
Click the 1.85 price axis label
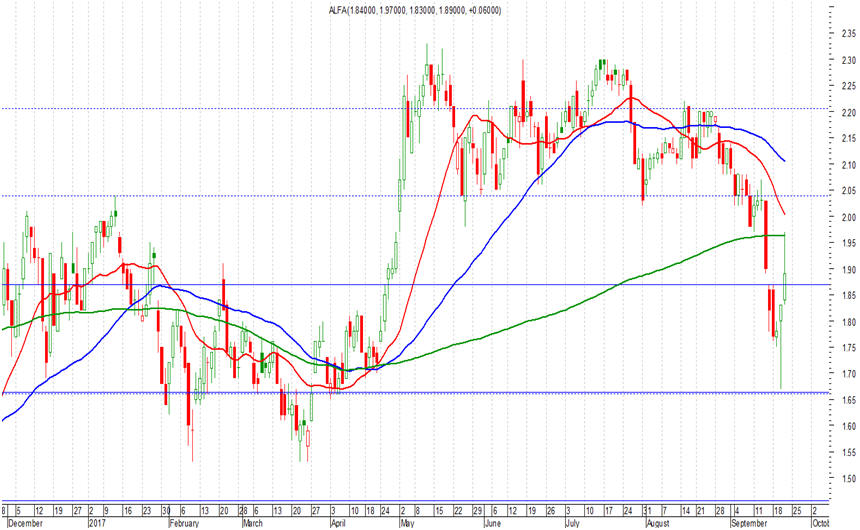(x=848, y=296)
